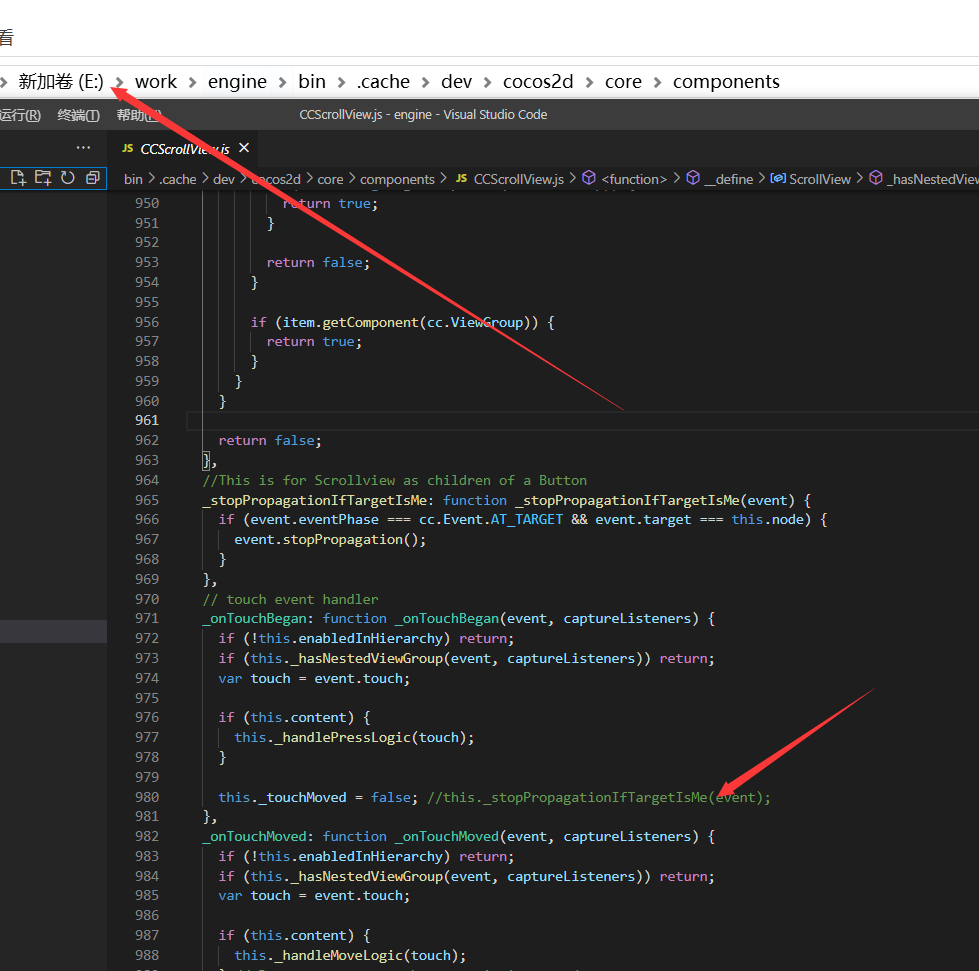Open the sidebar more actions ellipsis menu
This screenshot has height=971, width=979.
(83, 148)
